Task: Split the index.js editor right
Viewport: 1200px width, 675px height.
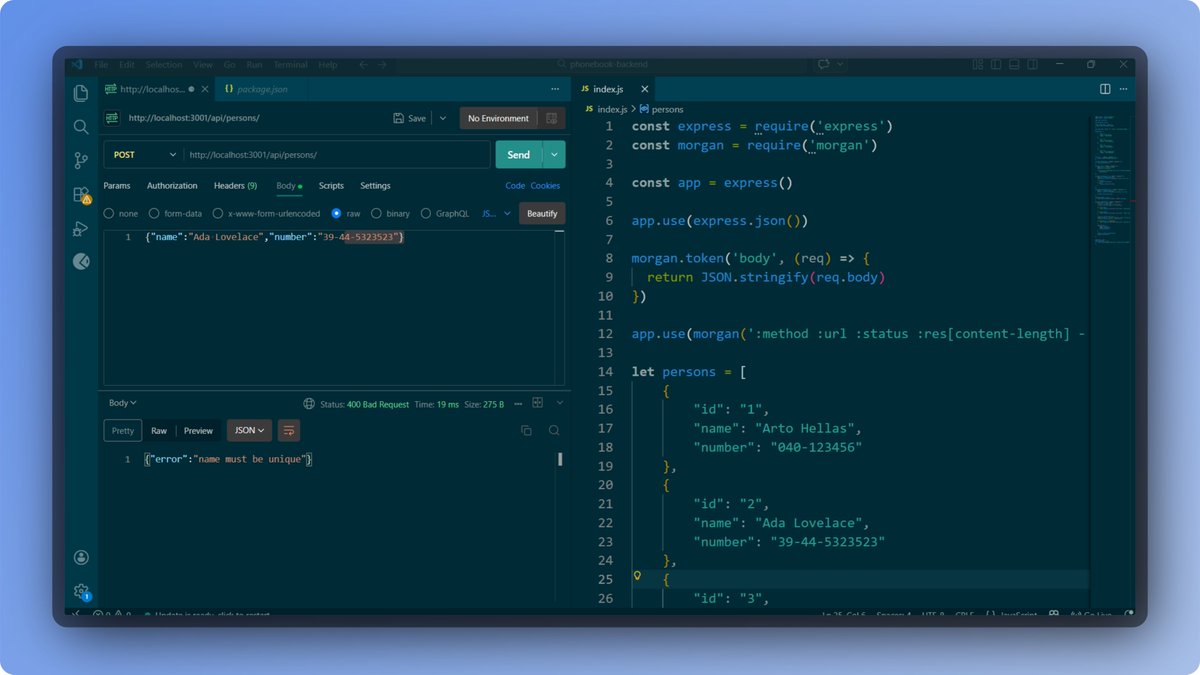Action: coord(1105,89)
